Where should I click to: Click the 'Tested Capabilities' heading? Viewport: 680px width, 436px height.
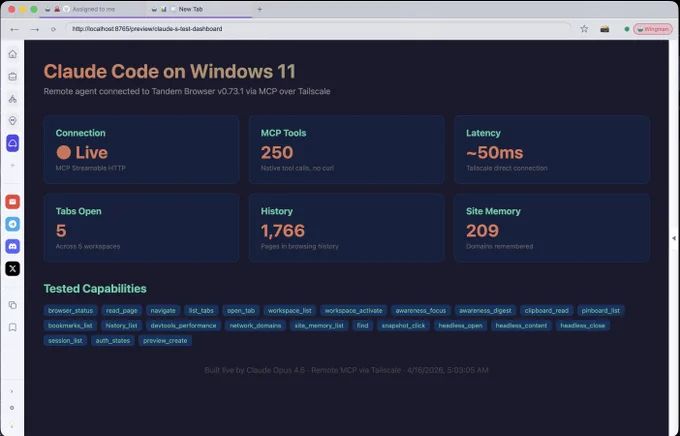tap(95, 288)
